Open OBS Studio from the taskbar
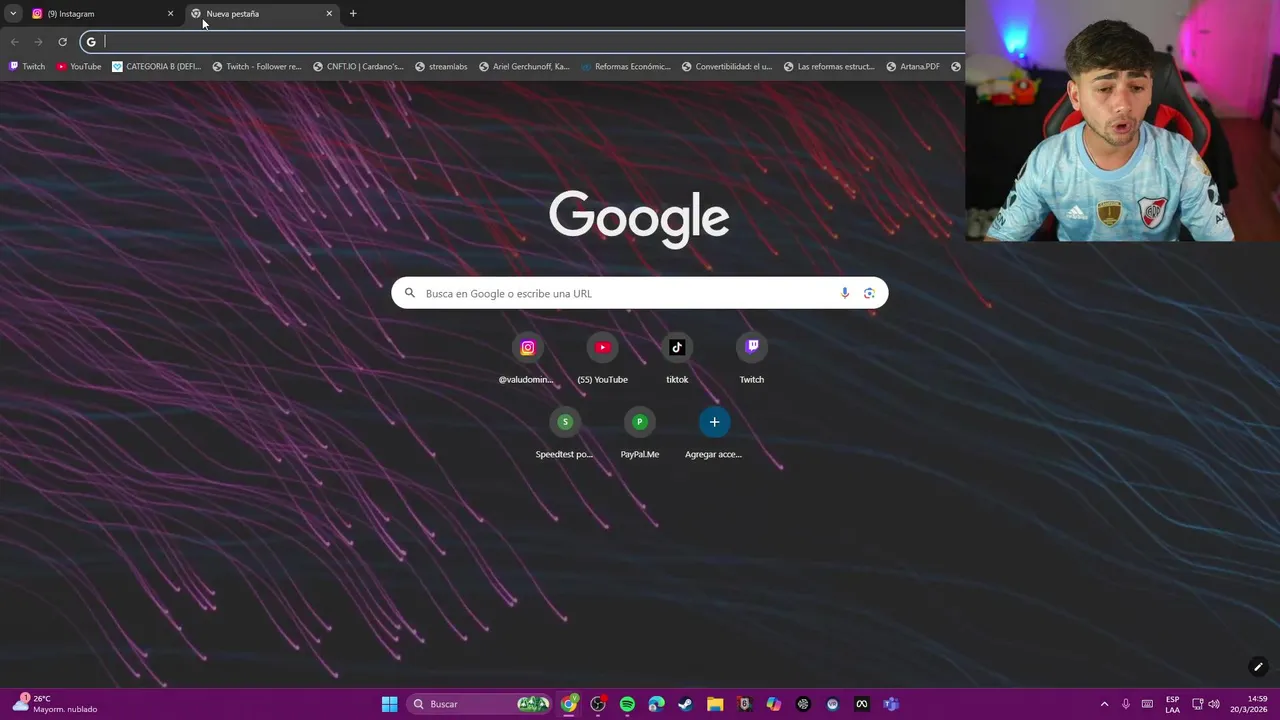 598,704
